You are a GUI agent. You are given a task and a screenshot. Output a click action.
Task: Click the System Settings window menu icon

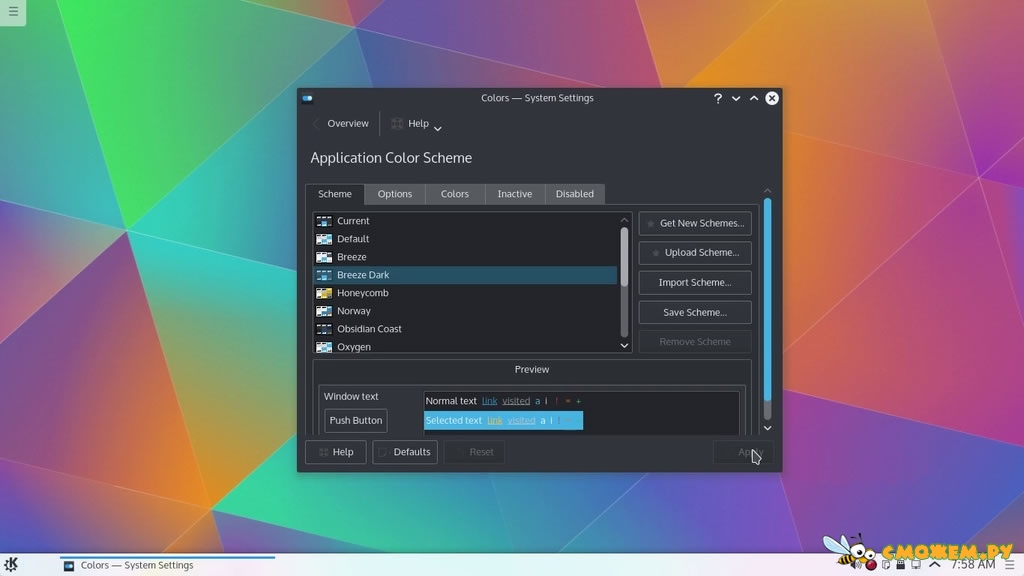tap(307, 99)
